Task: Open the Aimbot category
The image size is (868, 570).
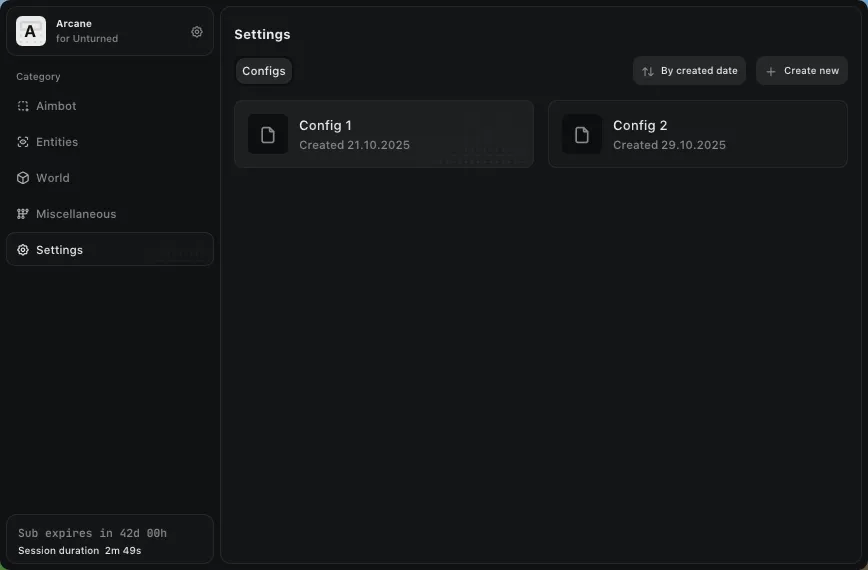Action: click(57, 106)
